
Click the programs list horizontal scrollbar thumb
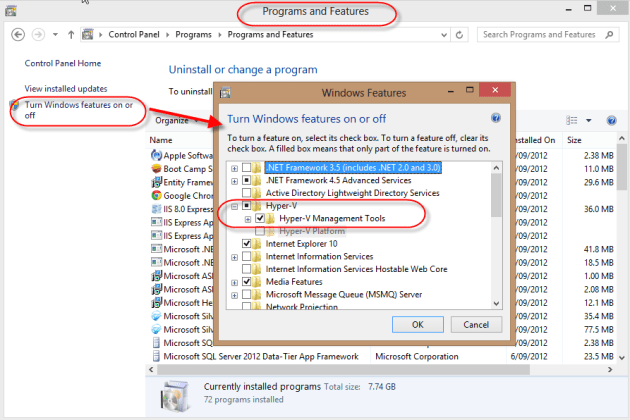point(344,370)
